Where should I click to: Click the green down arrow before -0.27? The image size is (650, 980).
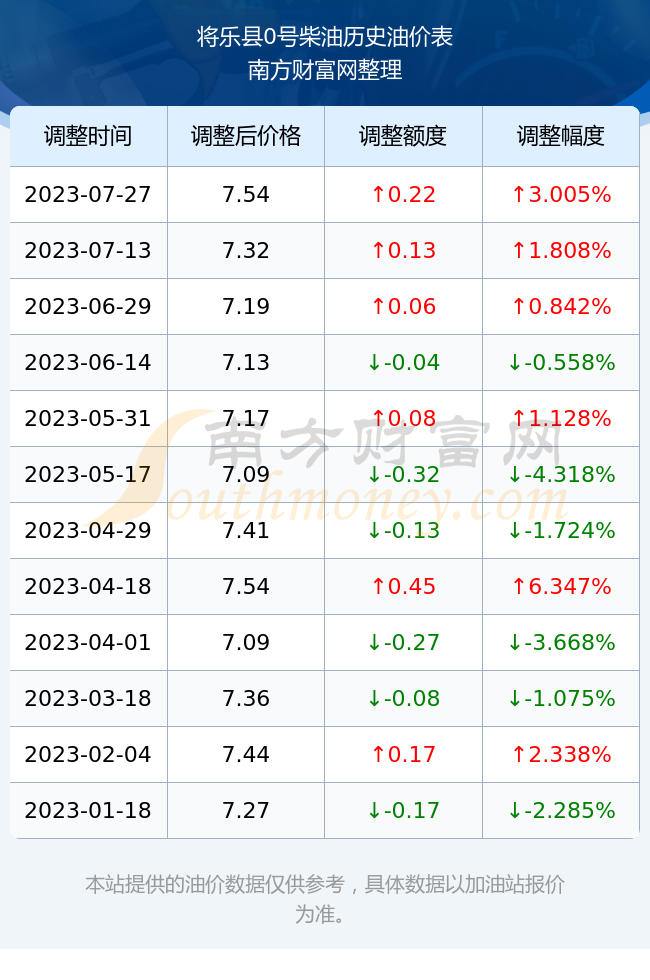click(374, 642)
